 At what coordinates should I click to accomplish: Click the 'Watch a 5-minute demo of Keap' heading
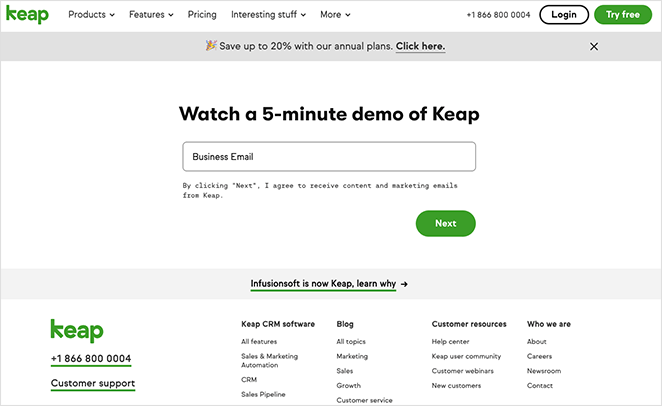tap(329, 114)
